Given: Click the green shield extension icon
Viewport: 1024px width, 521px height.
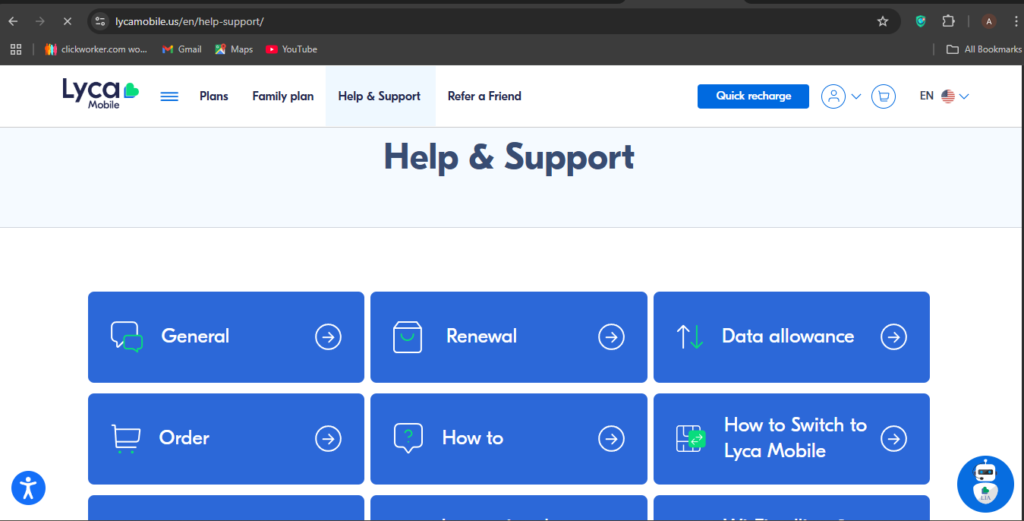Looking at the screenshot, I should (x=920, y=22).
